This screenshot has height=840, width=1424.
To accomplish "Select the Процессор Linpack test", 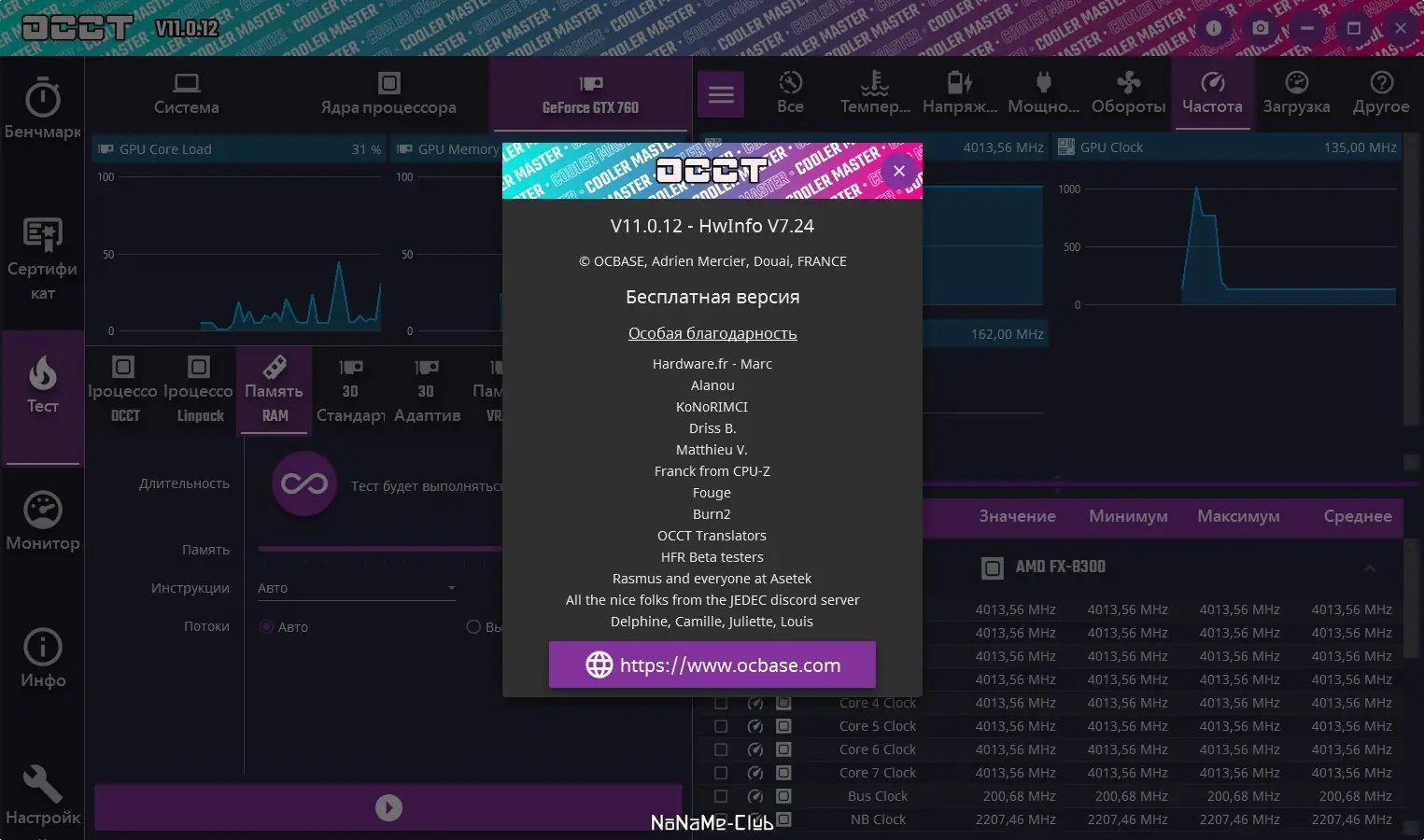I will point(199,390).
